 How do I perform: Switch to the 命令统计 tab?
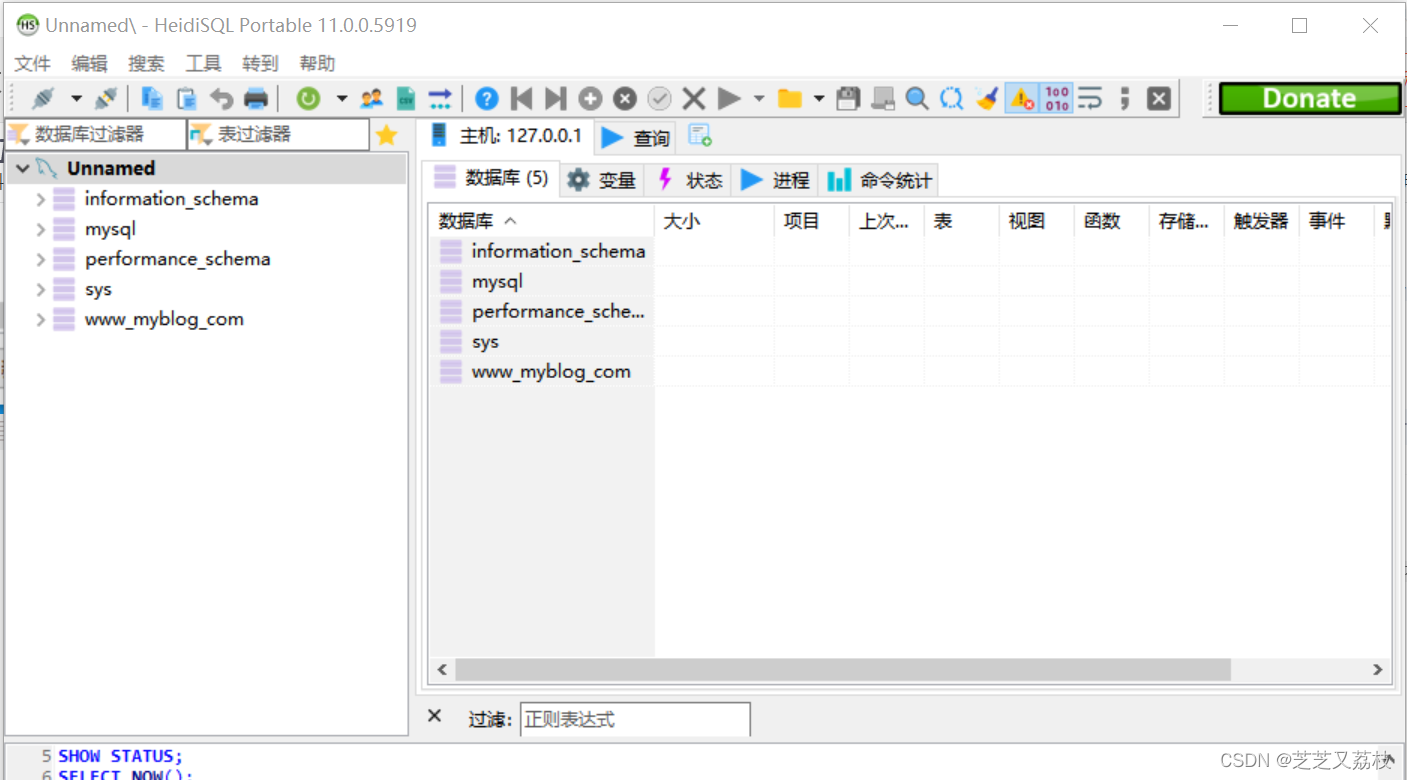coord(880,180)
